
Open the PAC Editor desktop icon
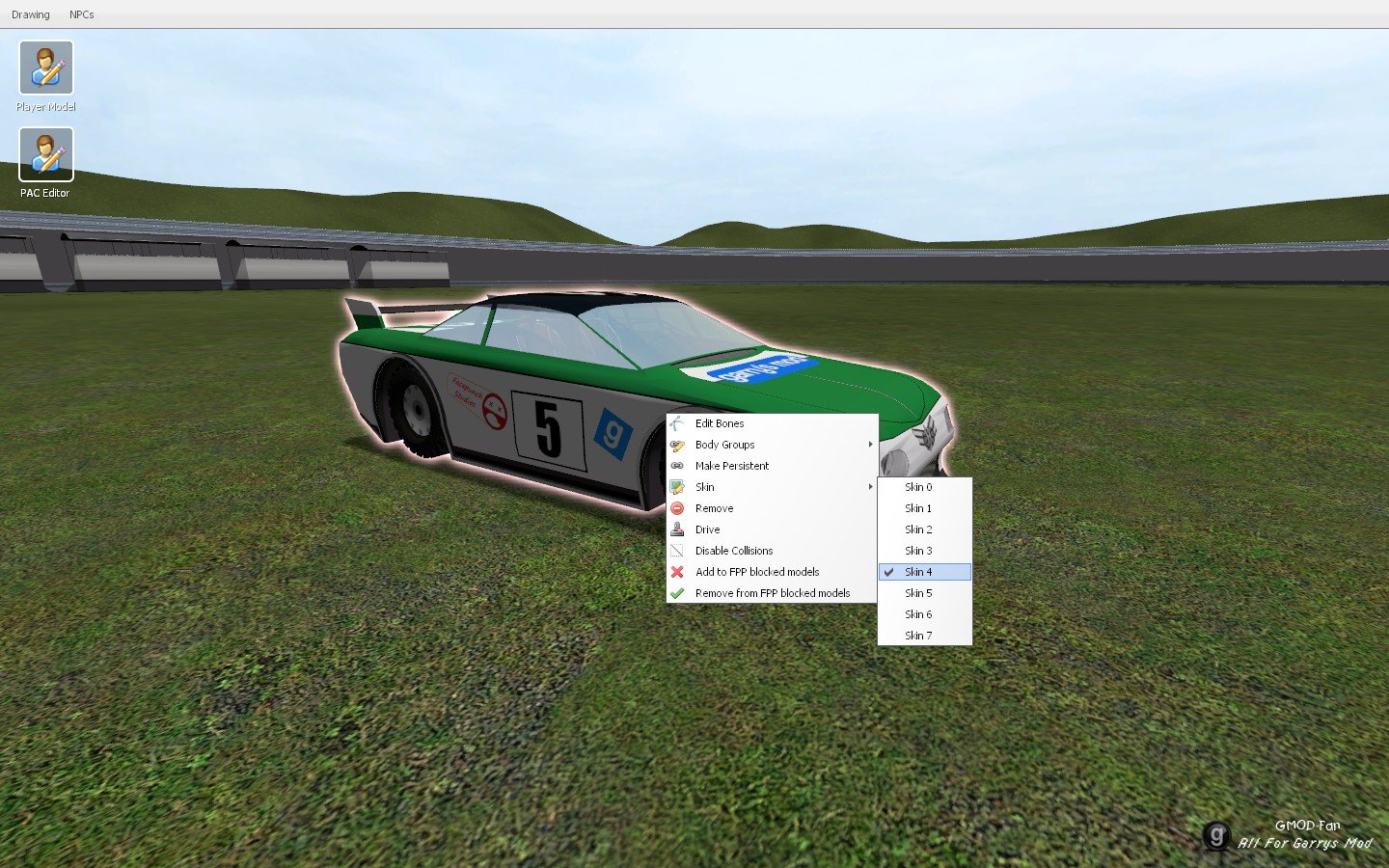click(46, 154)
